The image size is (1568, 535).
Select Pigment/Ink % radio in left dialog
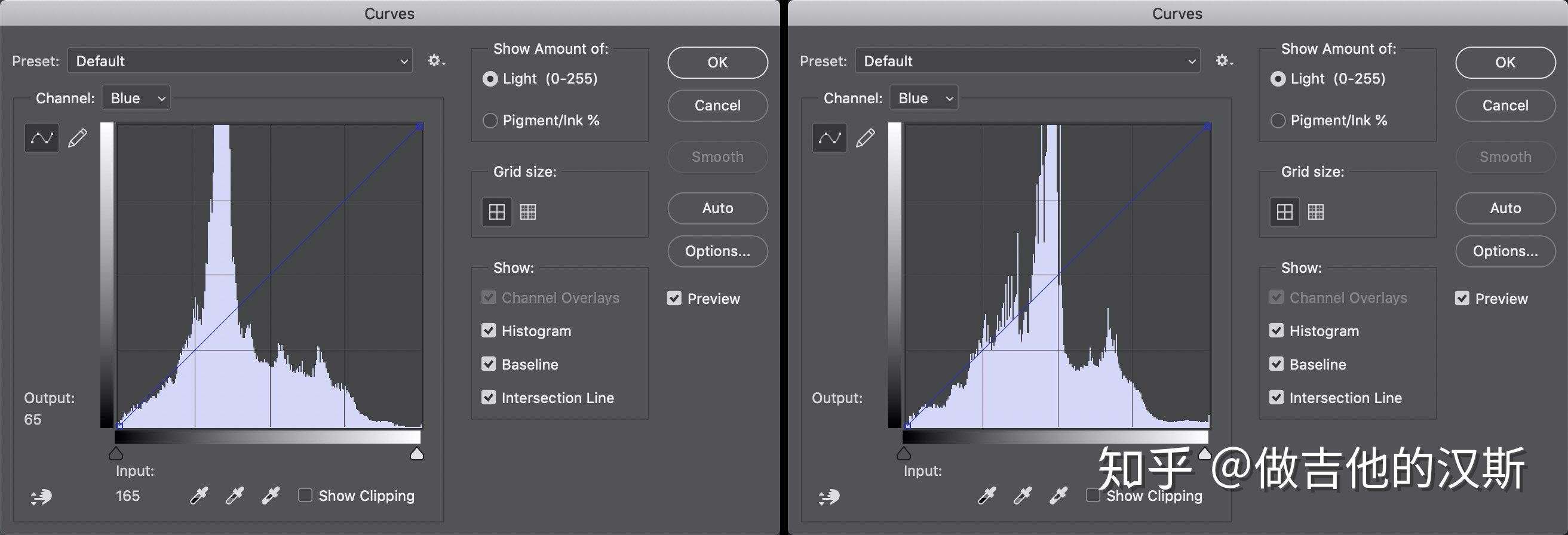pyautogui.click(x=490, y=121)
